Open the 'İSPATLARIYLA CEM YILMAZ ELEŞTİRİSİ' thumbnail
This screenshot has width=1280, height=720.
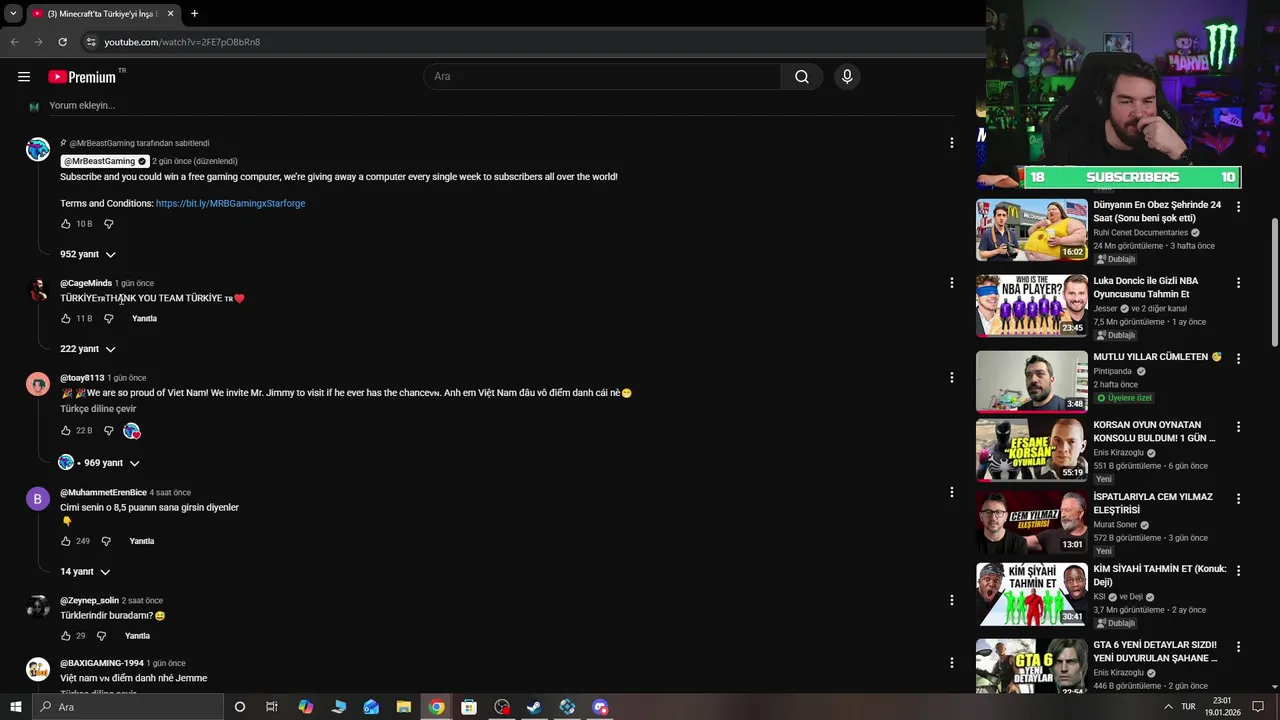click(1032, 521)
